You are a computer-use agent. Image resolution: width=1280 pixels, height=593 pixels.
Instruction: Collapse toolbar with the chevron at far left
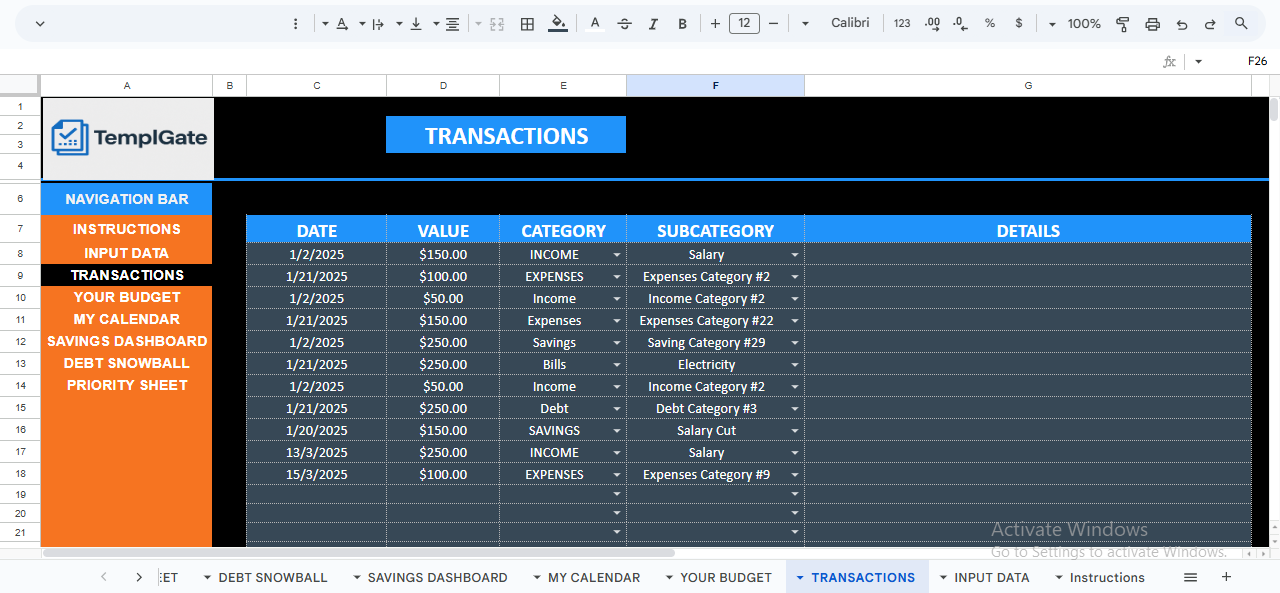40,23
